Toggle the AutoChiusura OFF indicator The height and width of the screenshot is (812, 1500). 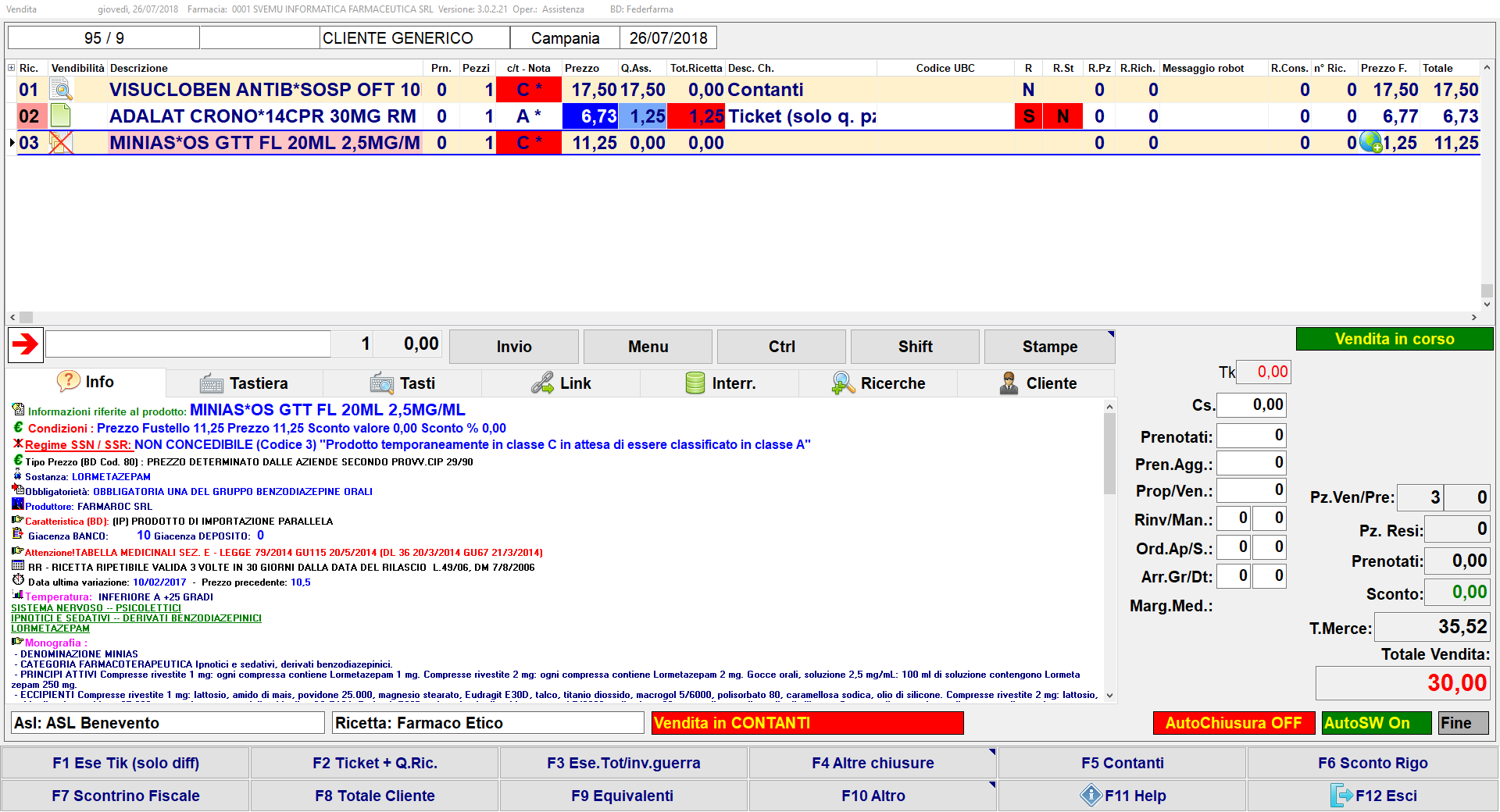tap(1233, 723)
